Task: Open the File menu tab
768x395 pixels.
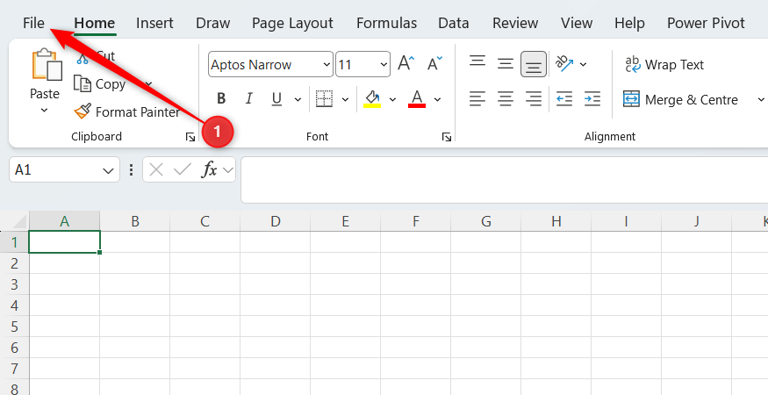Action: coord(33,23)
